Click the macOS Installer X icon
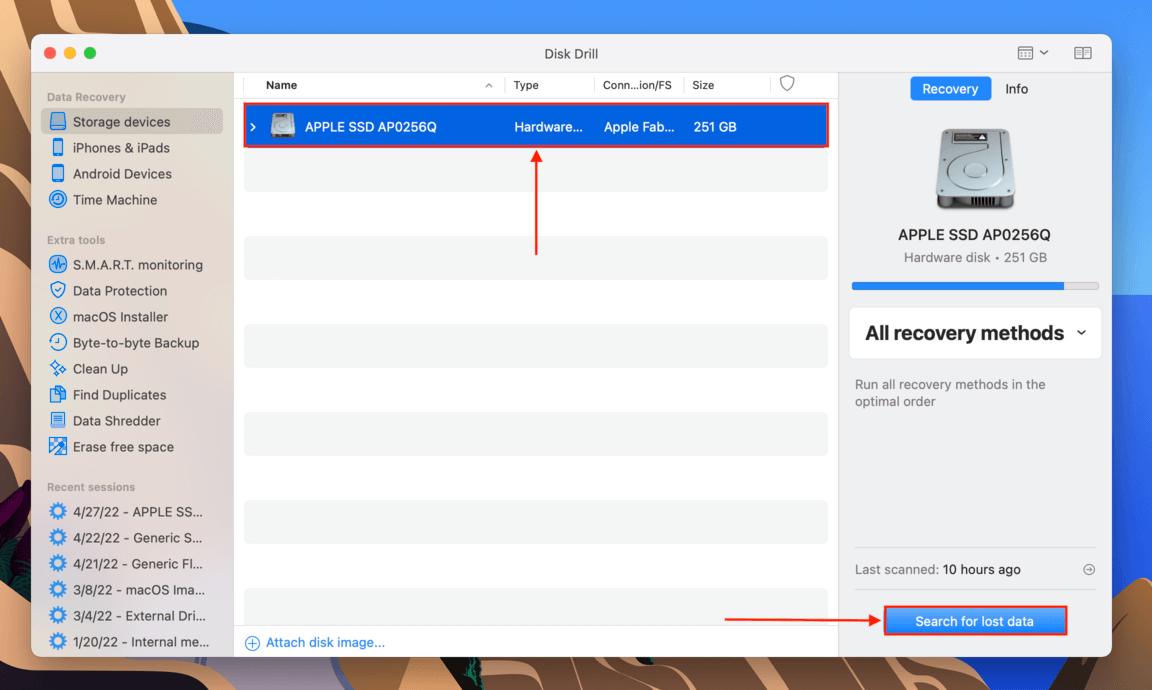This screenshot has width=1152, height=690. click(57, 316)
